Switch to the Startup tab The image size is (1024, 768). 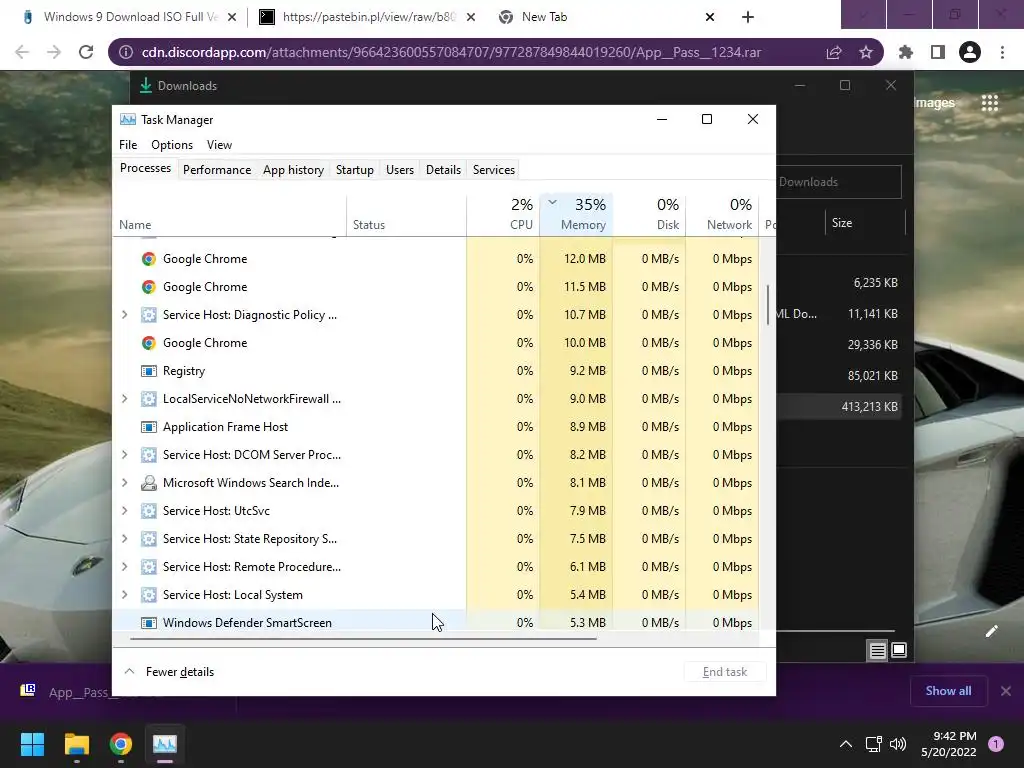[x=355, y=170]
